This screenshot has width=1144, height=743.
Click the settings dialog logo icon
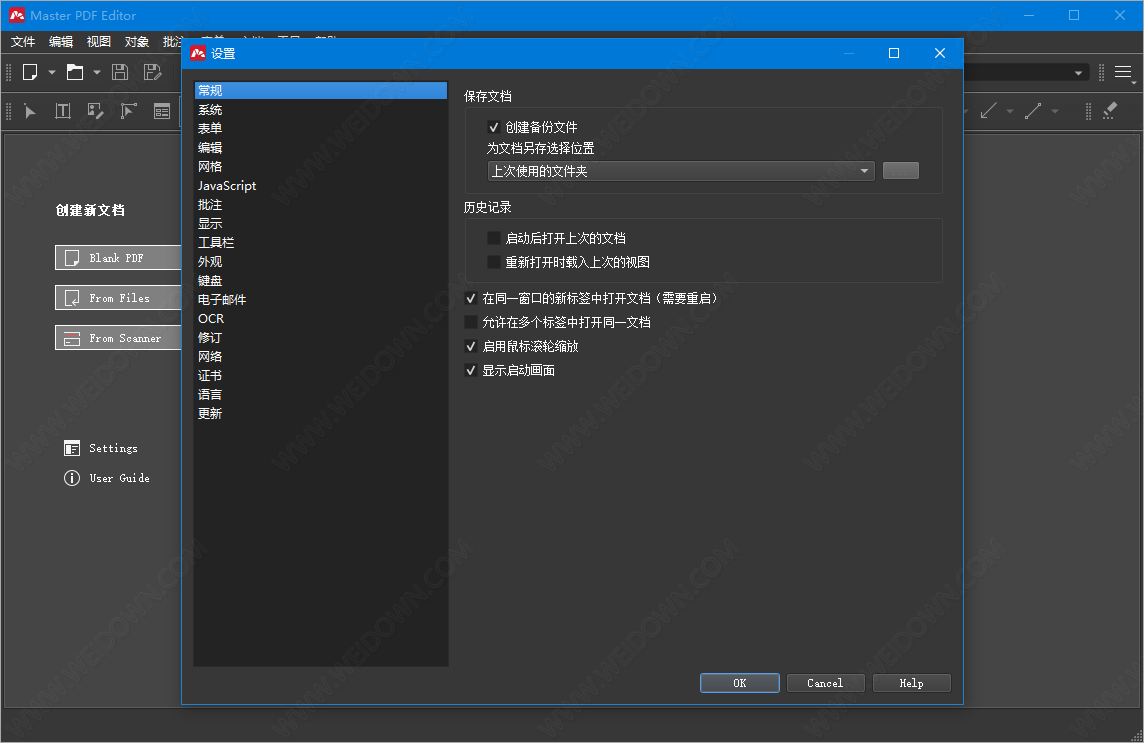pyautogui.click(x=198, y=53)
